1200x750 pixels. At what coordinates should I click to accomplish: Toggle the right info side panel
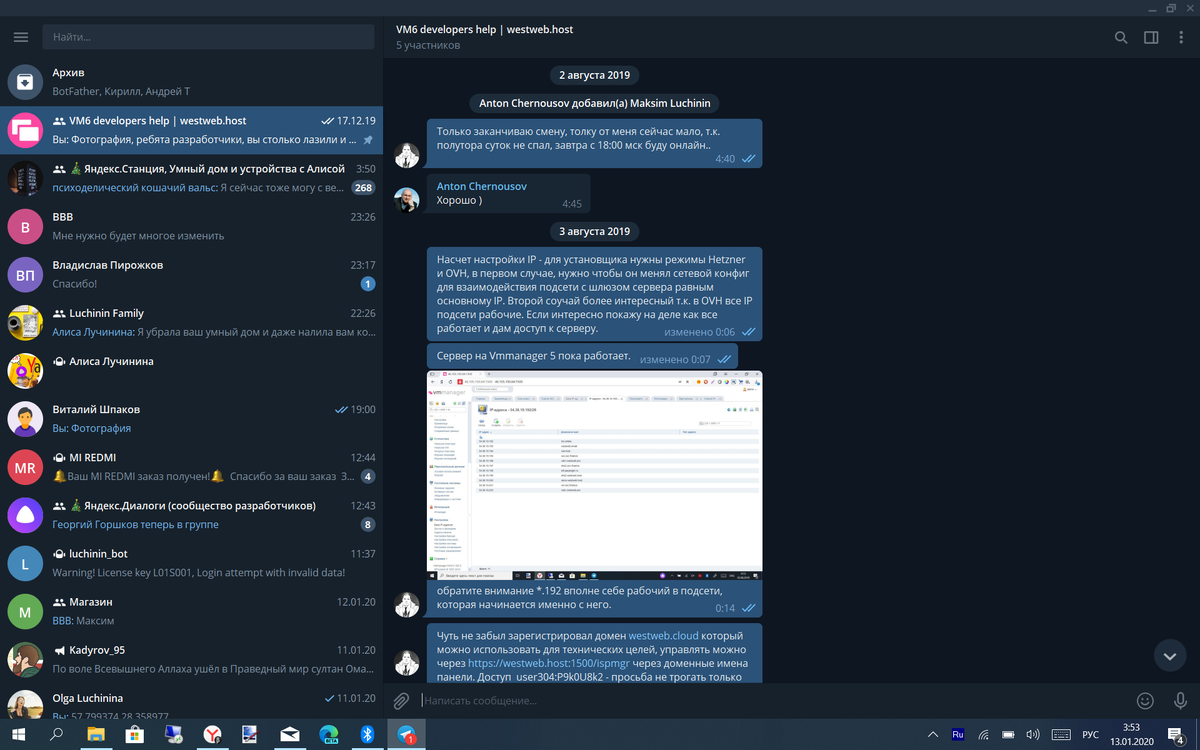tap(1151, 38)
